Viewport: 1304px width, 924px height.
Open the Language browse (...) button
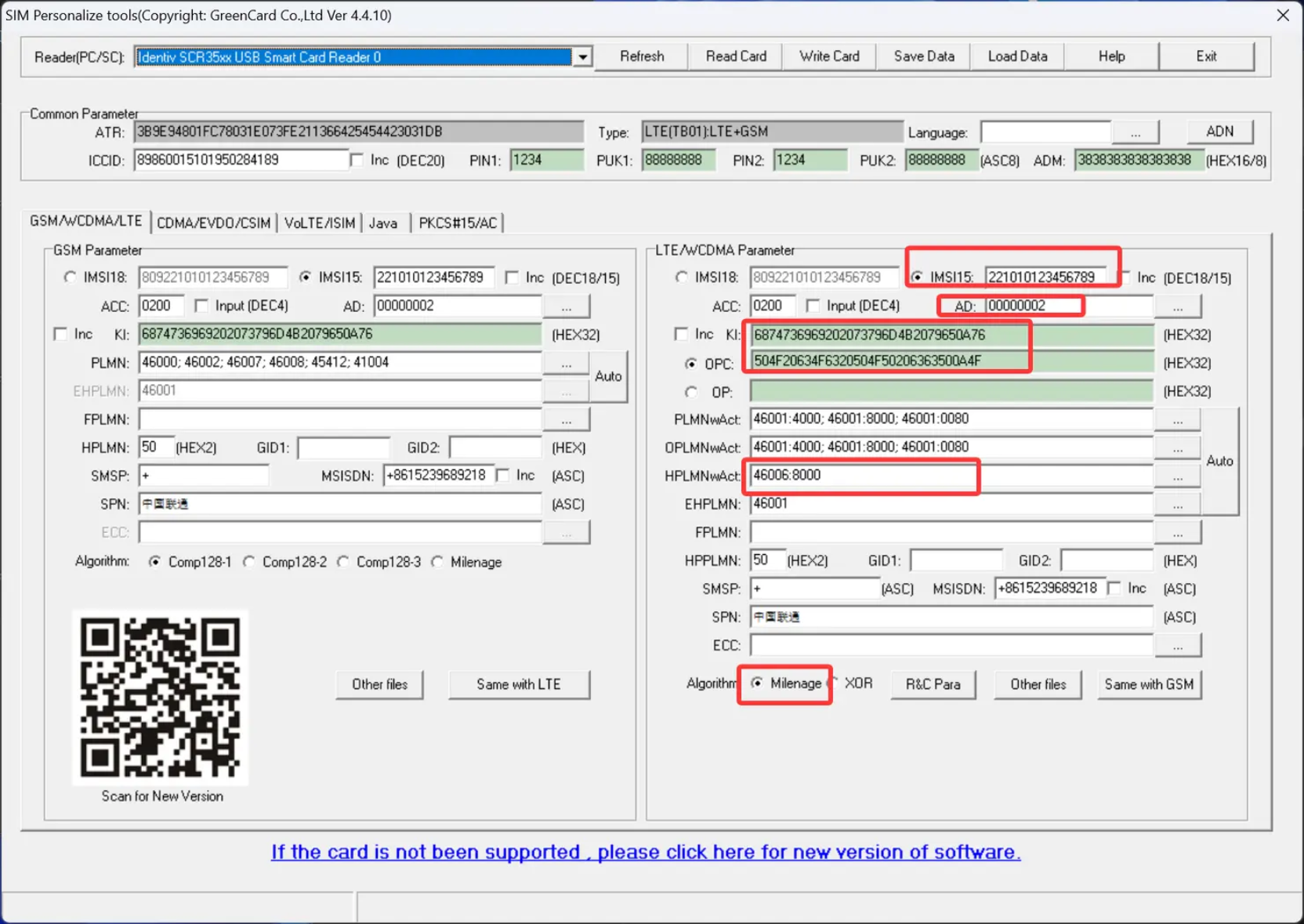point(1136,133)
